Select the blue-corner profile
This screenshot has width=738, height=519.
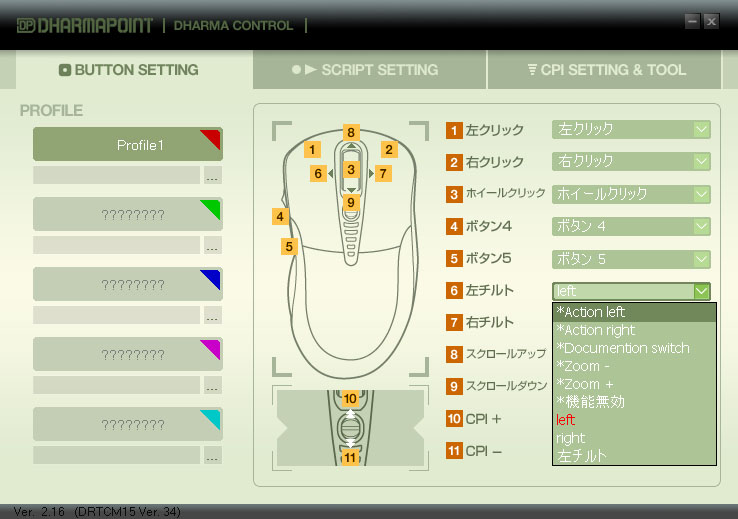[128, 284]
